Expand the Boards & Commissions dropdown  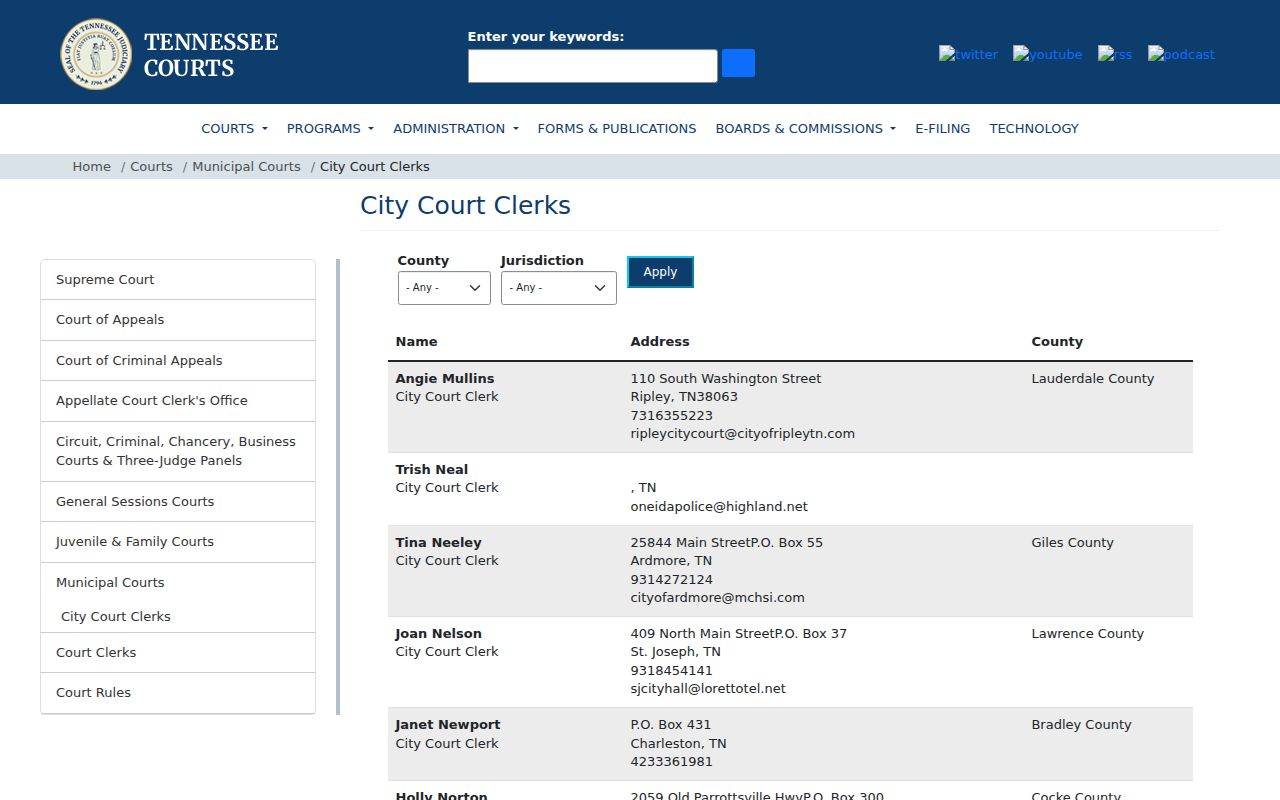tap(805, 128)
